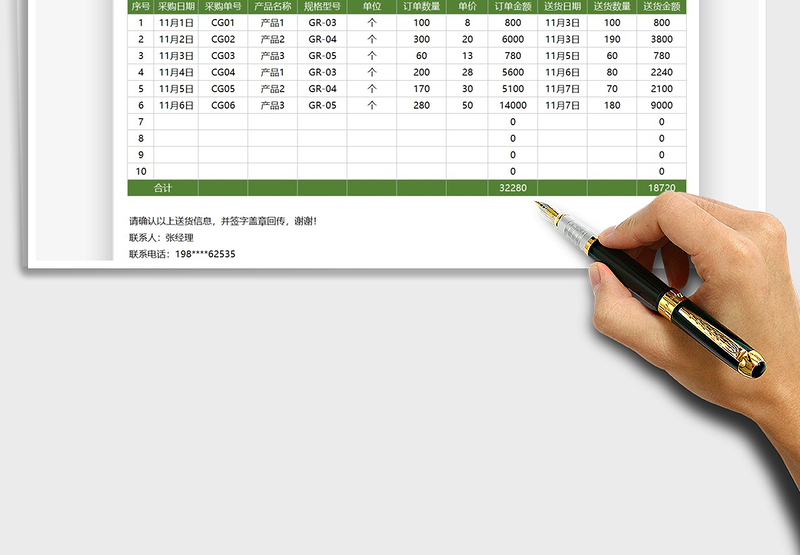Screen dimensions: 800x555
Task: Click row number 10 cell
Action: pos(140,171)
